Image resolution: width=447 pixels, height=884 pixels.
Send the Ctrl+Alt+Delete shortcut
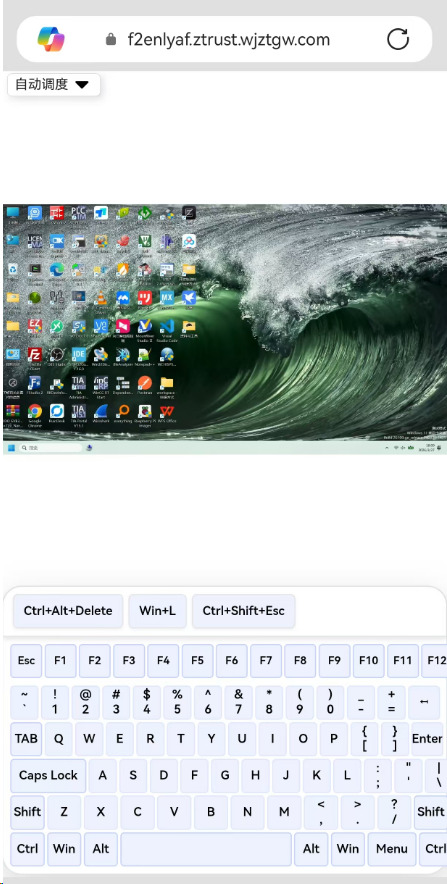68,611
